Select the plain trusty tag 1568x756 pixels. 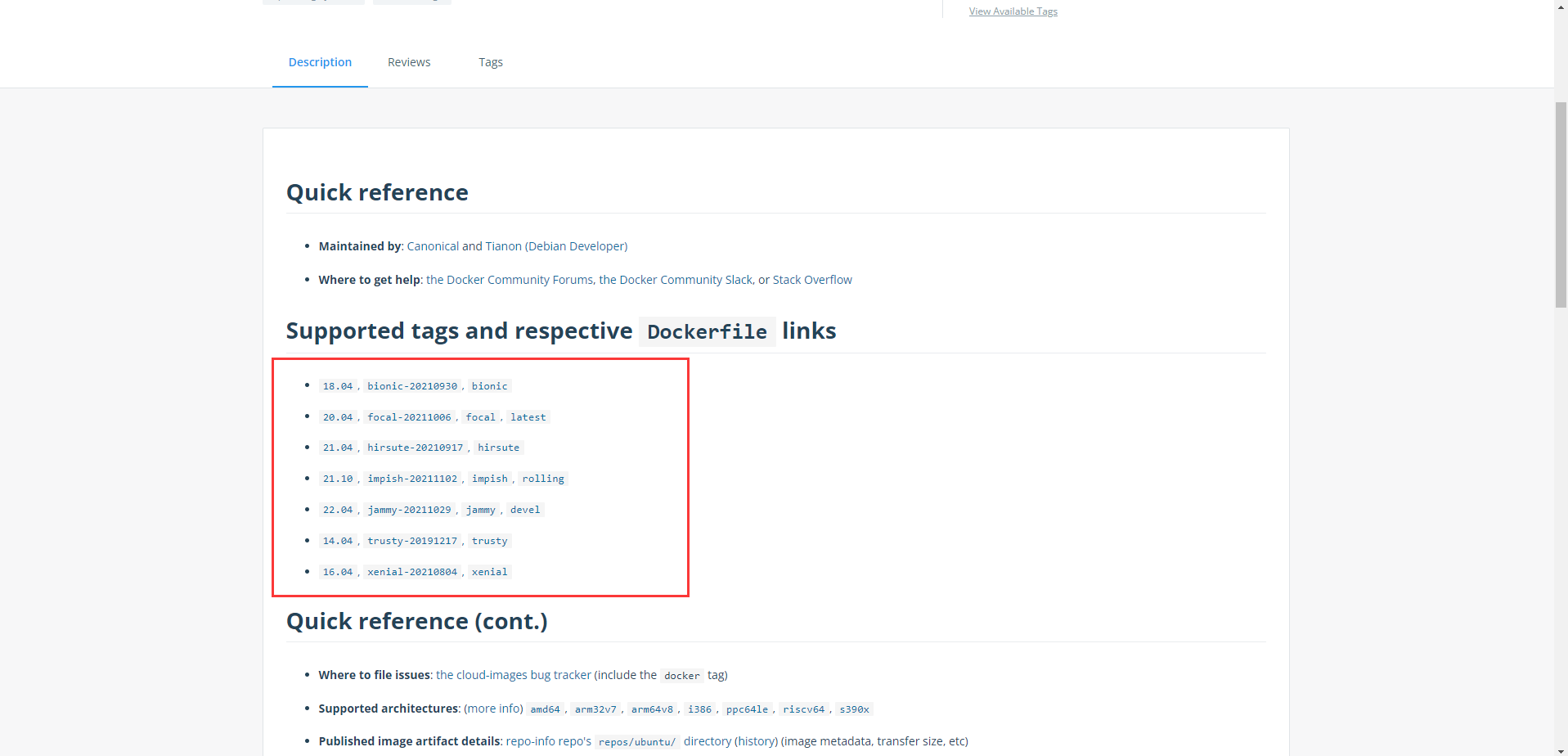(x=490, y=541)
